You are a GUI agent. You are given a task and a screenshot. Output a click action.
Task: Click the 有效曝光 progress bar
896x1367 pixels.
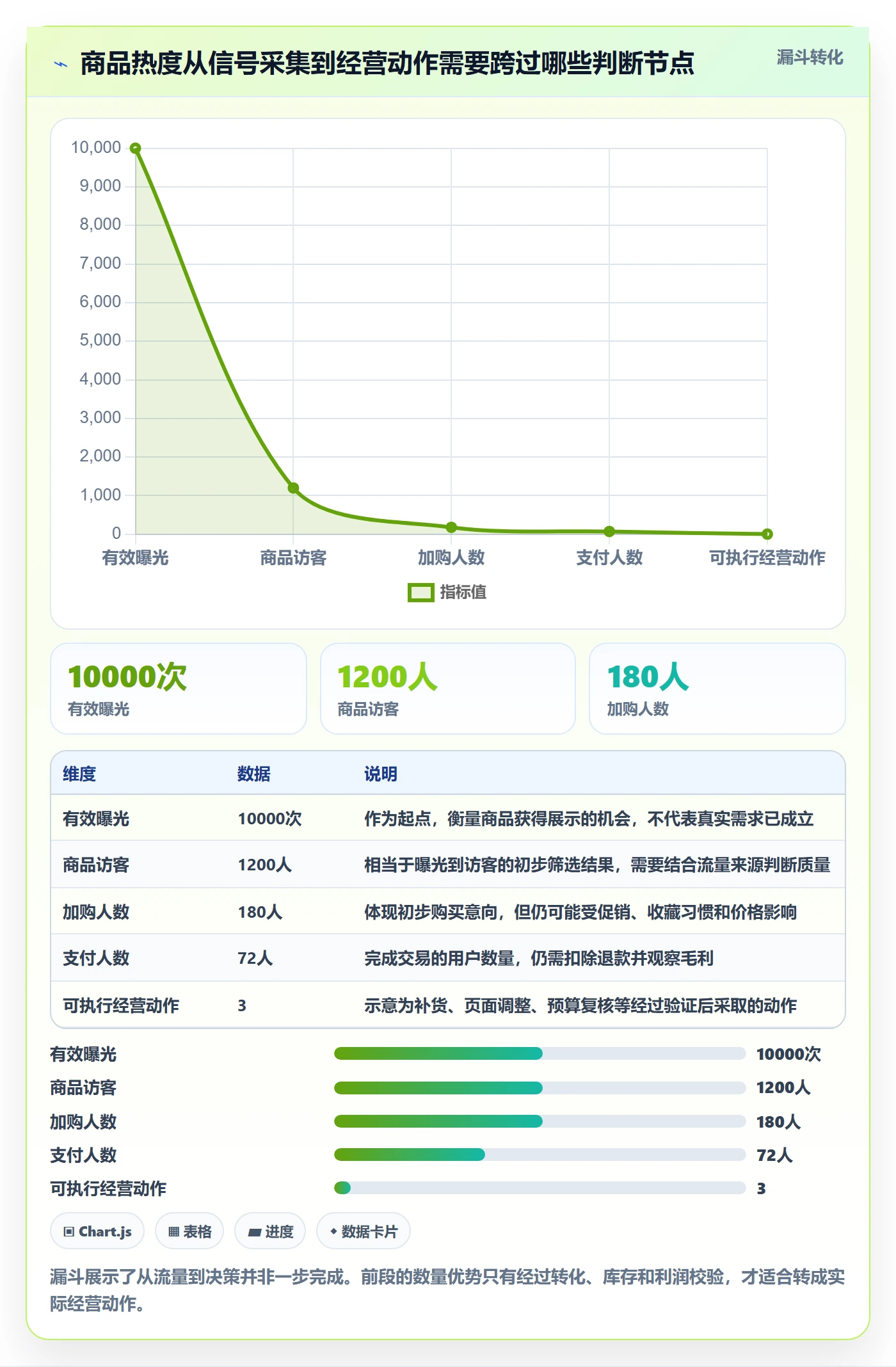coord(540,1053)
